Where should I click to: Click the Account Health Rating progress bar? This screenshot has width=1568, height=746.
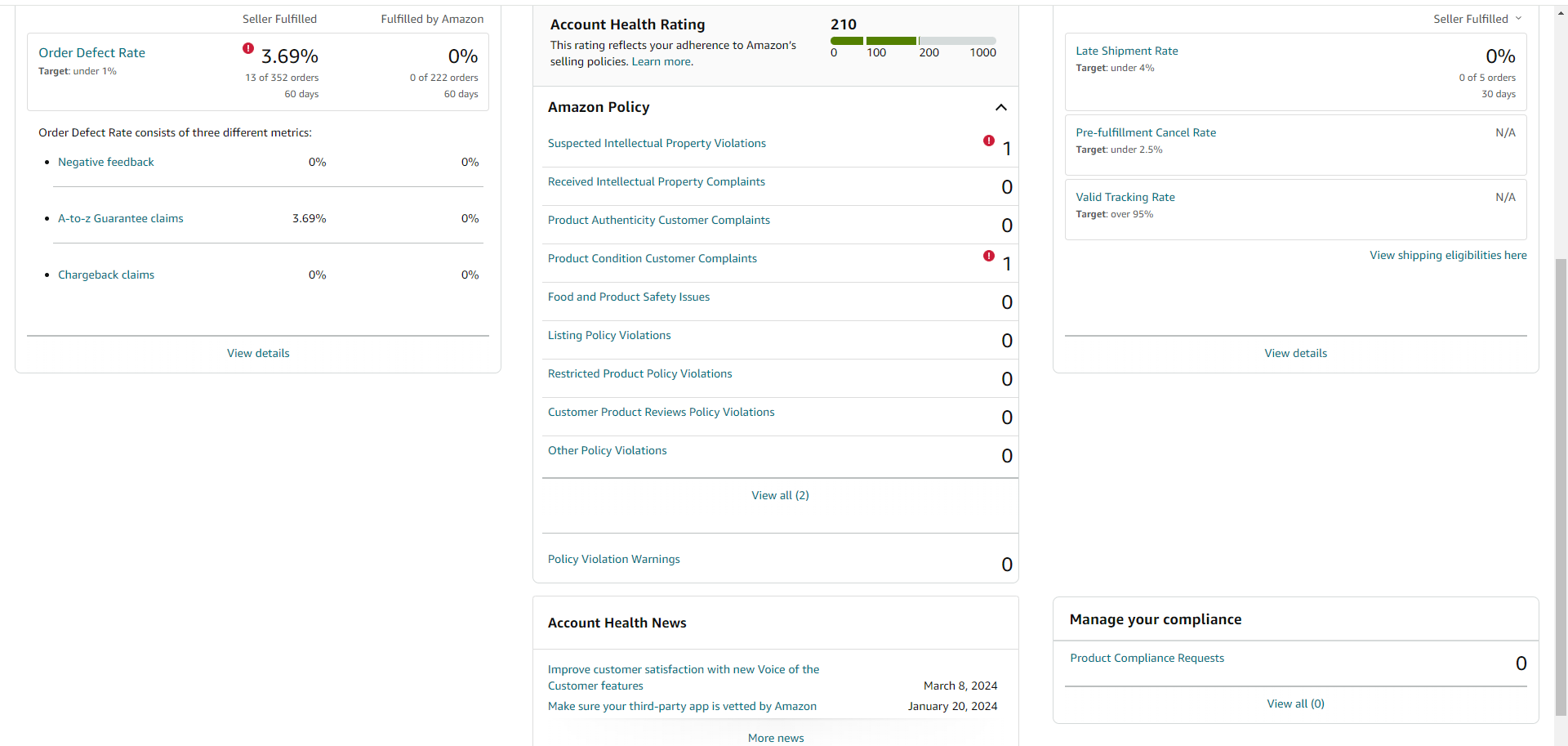[913, 41]
